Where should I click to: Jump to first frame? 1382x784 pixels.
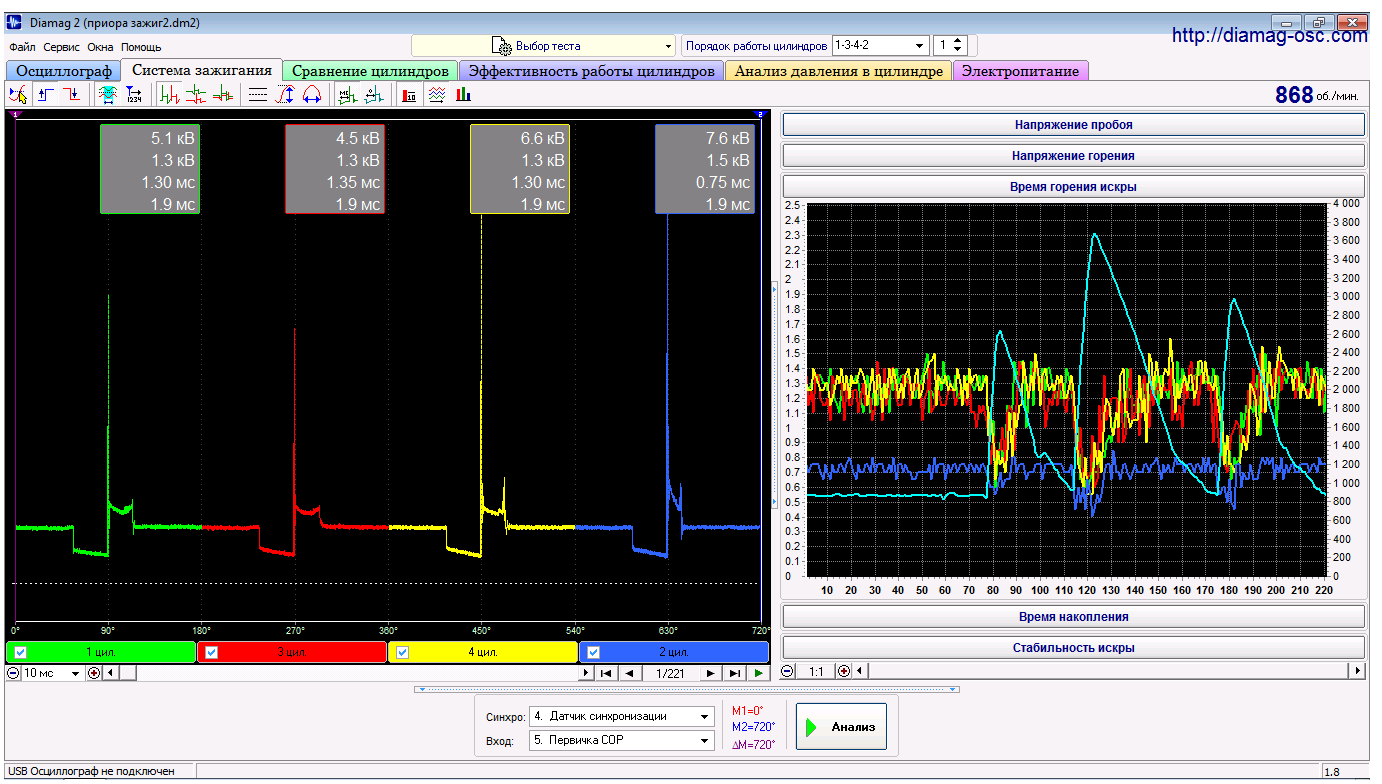coord(606,673)
